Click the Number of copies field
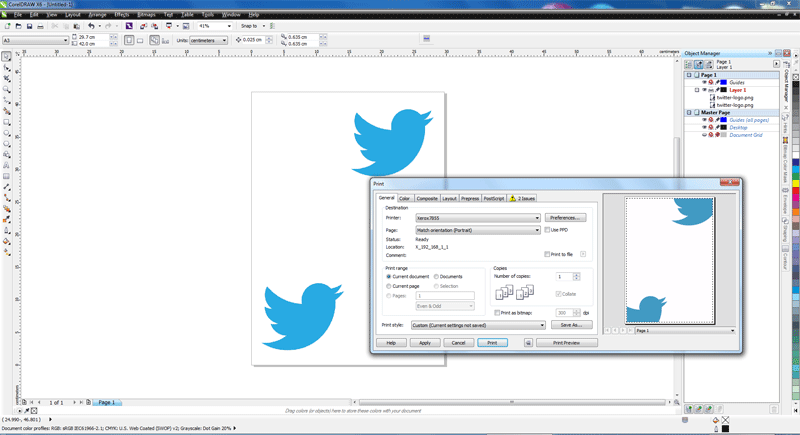 tap(564, 276)
